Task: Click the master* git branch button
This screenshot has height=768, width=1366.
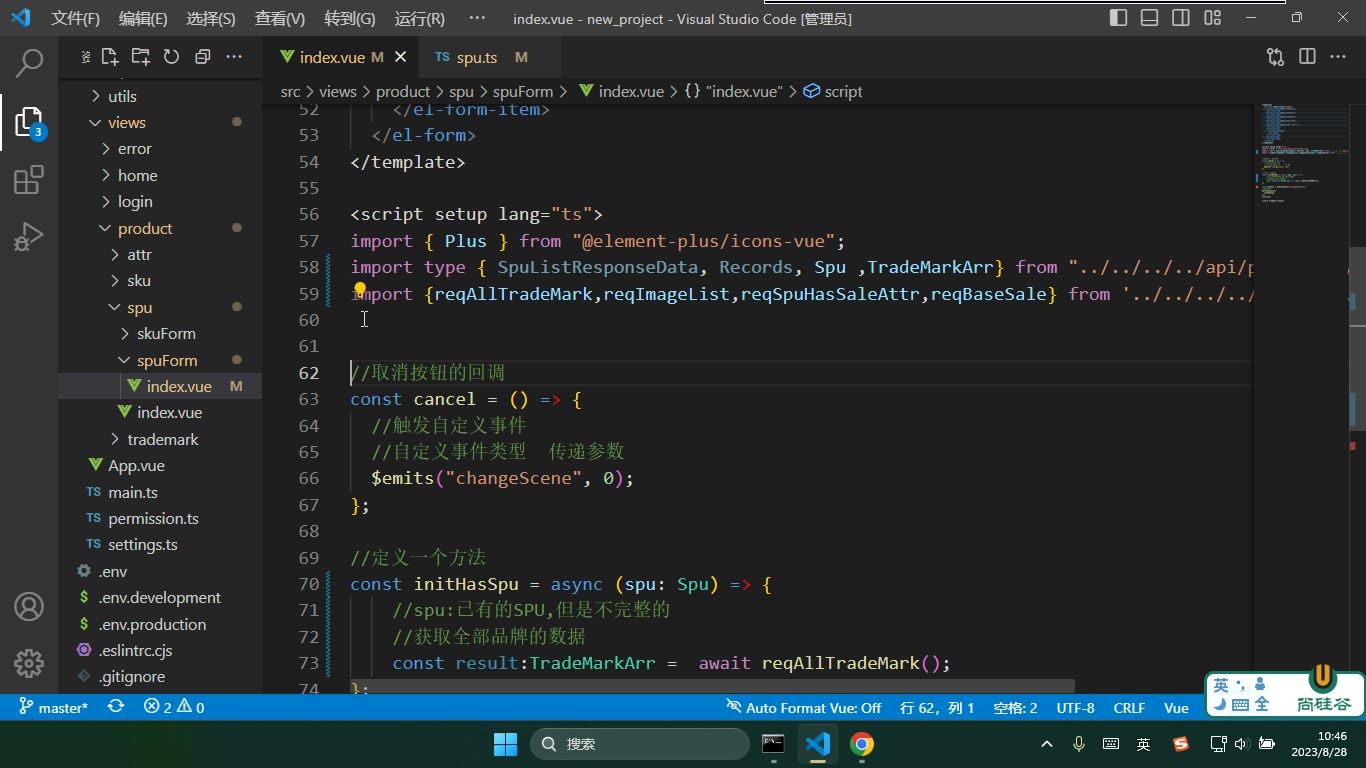Action: point(54,707)
